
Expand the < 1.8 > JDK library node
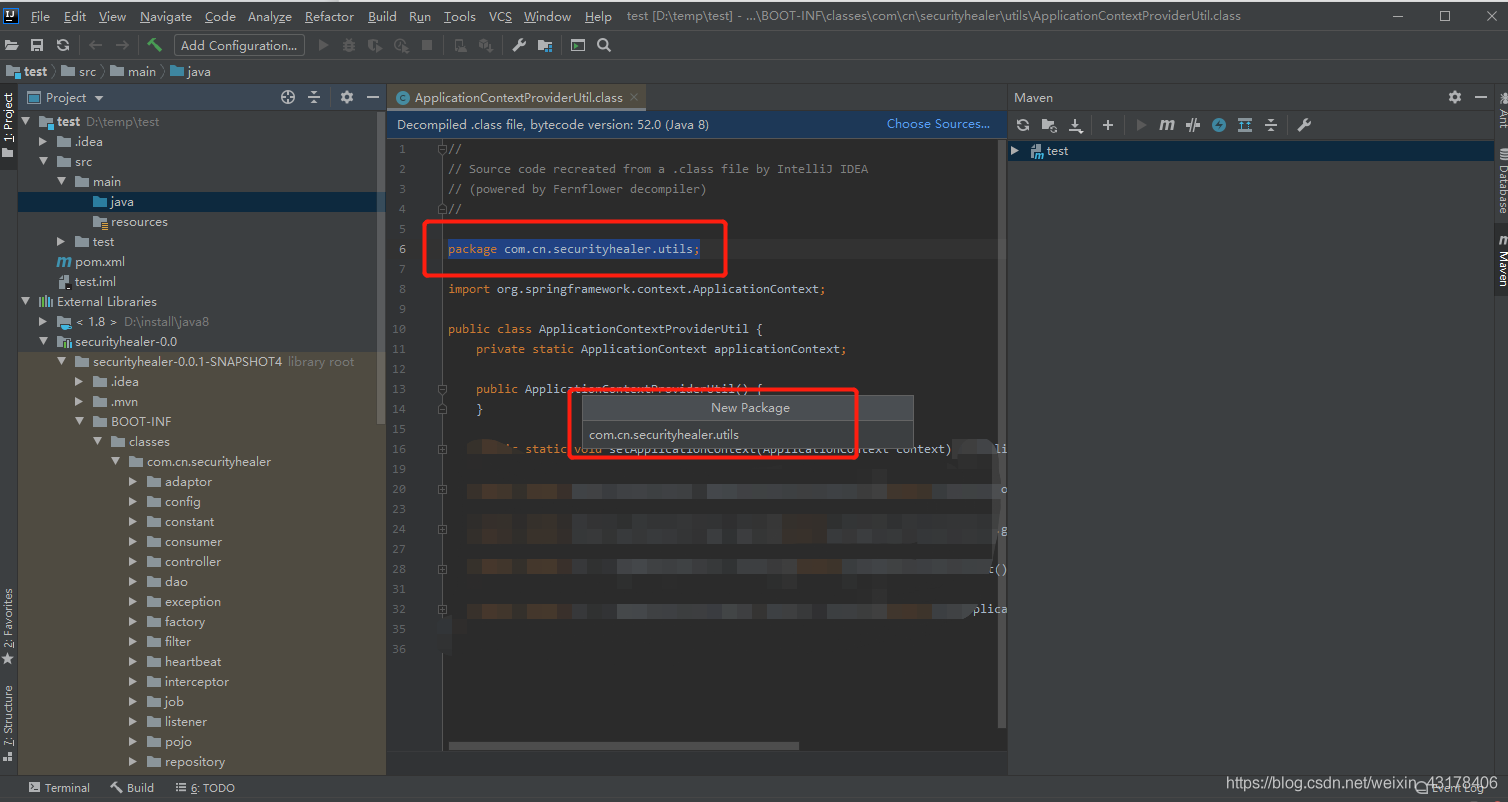[43, 321]
